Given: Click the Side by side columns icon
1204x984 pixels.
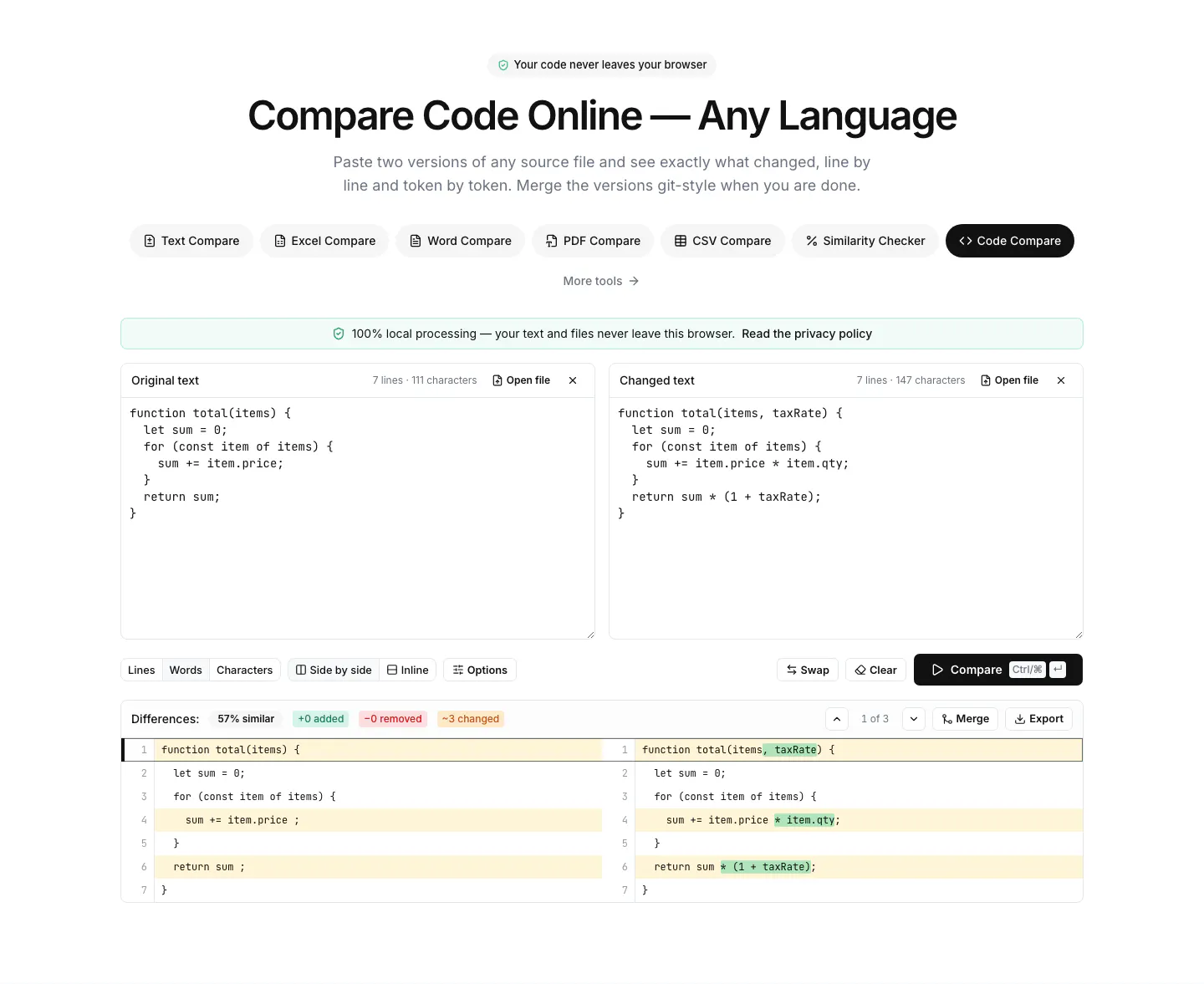Looking at the screenshot, I should coord(301,670).
